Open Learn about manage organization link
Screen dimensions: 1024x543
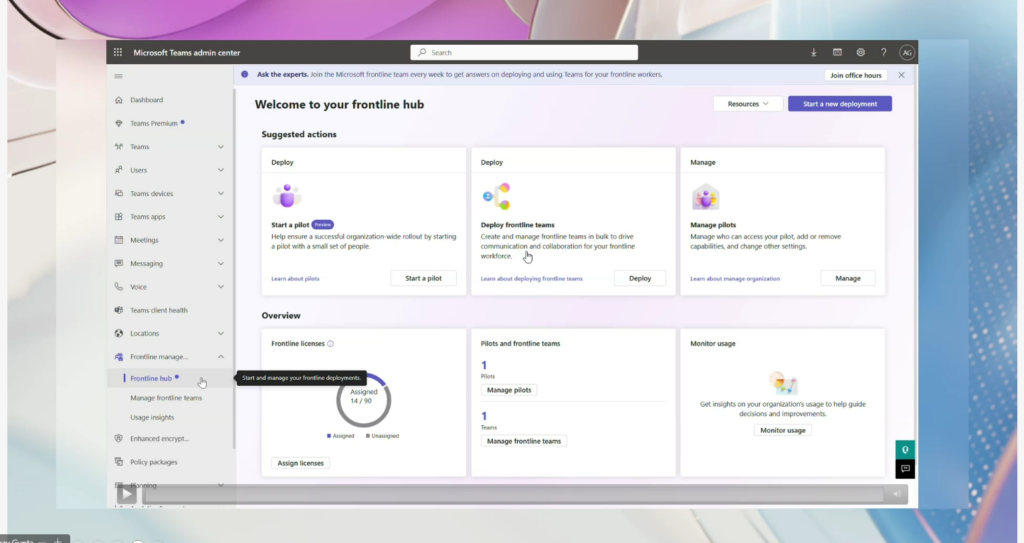735,279
